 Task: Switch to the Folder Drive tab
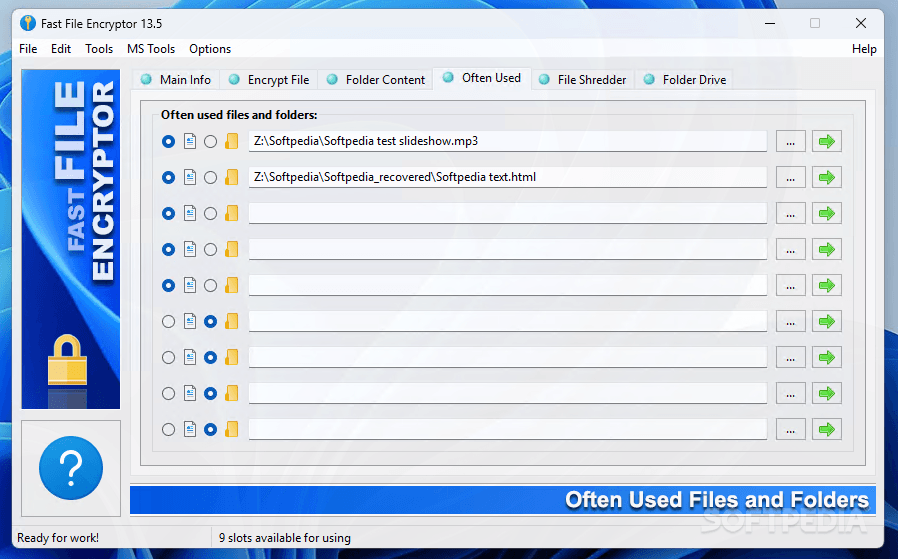(x=685, y=80)
